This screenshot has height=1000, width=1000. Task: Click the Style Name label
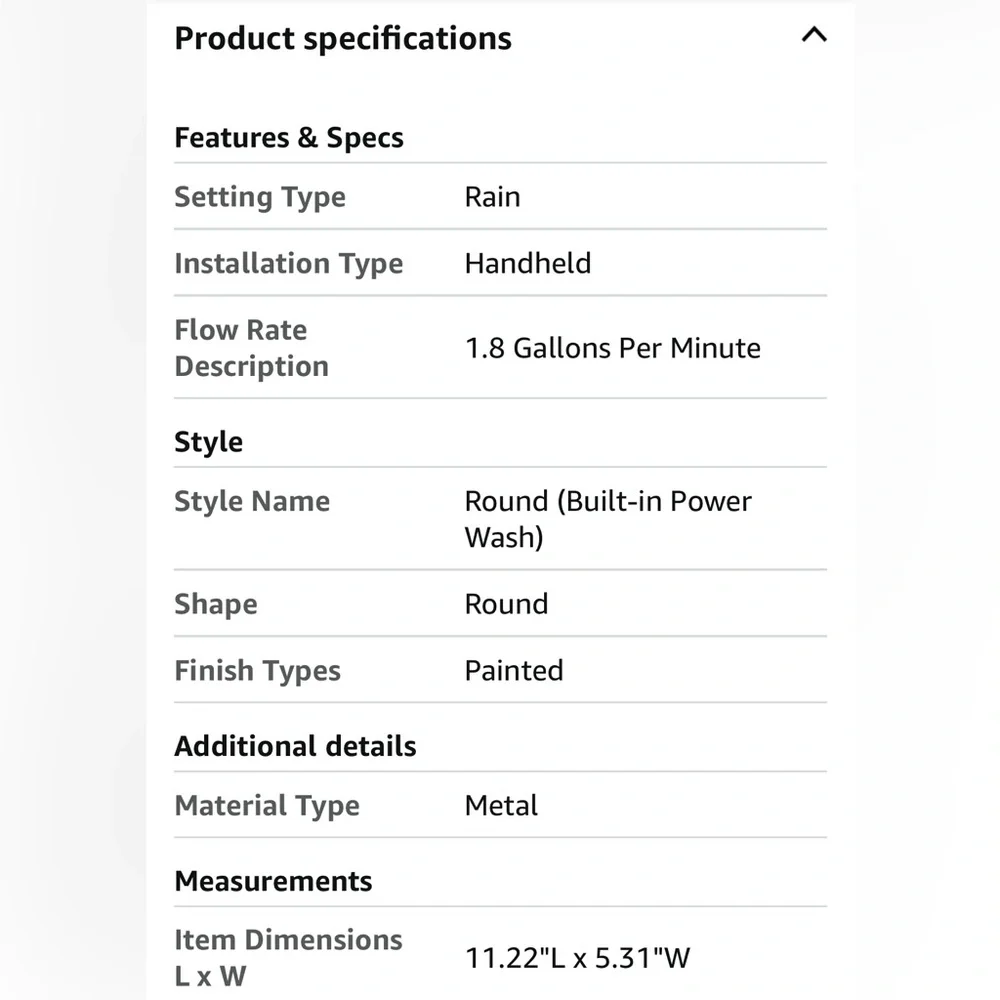[253, 501]
